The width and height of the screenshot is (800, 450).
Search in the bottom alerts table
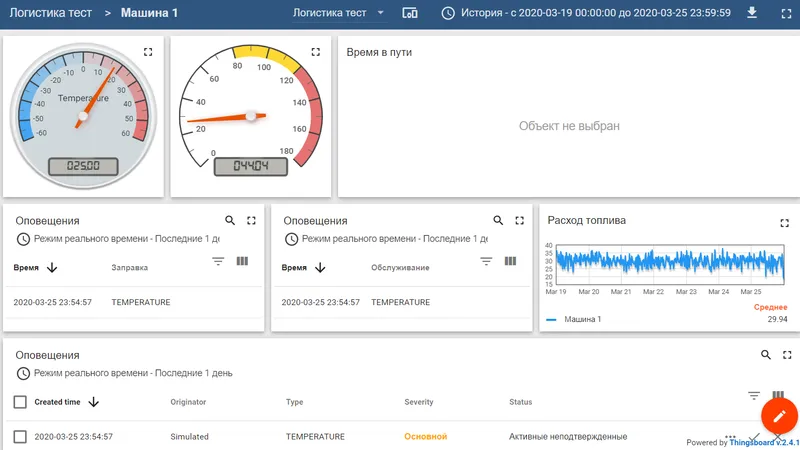(x=766, y=355)
